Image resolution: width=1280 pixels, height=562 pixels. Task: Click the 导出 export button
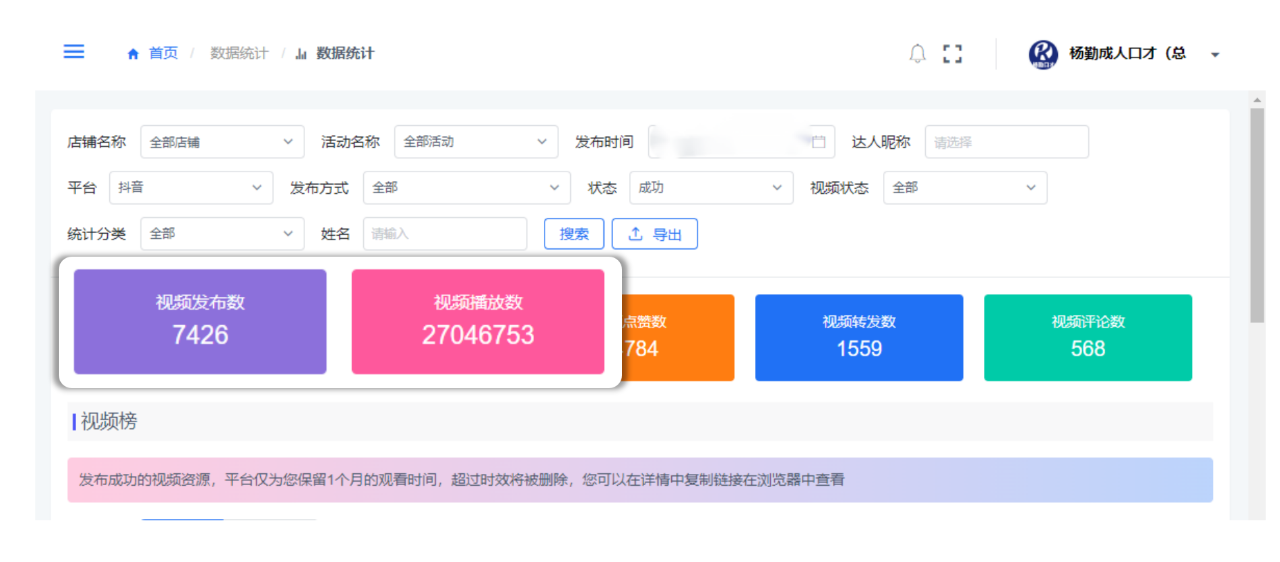point(655,234)
